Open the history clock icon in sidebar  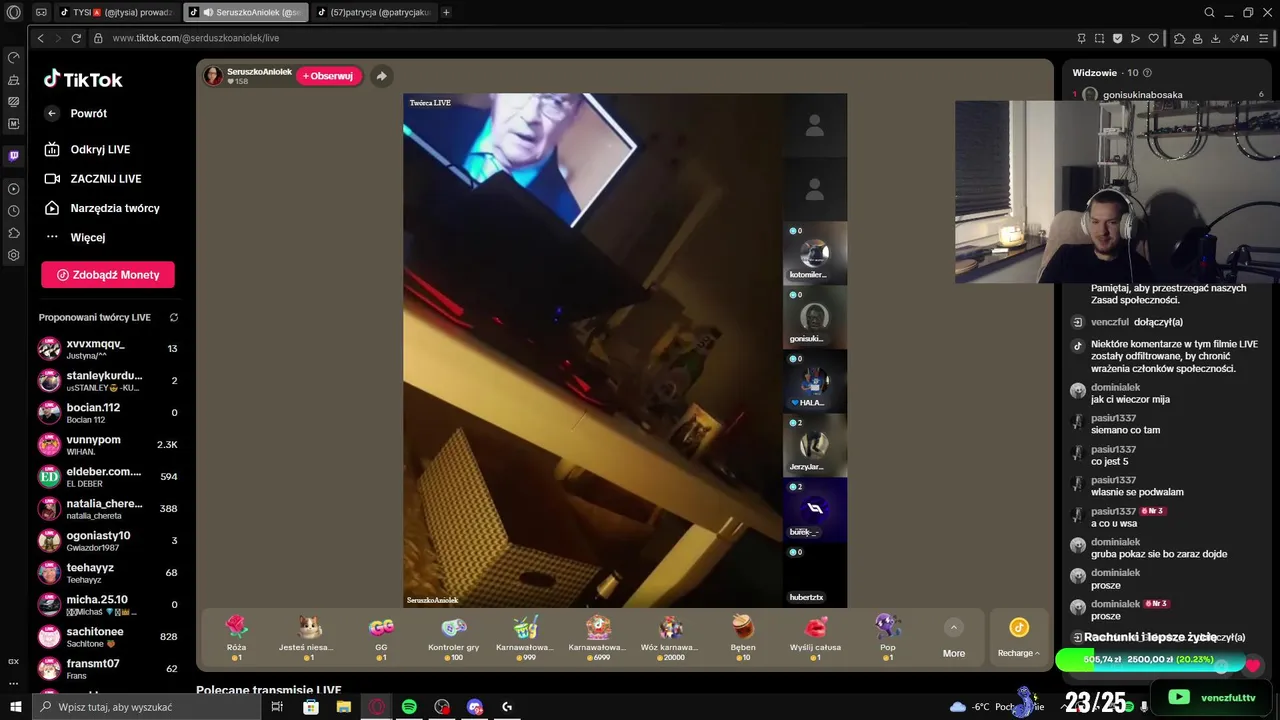click(14, 211)
